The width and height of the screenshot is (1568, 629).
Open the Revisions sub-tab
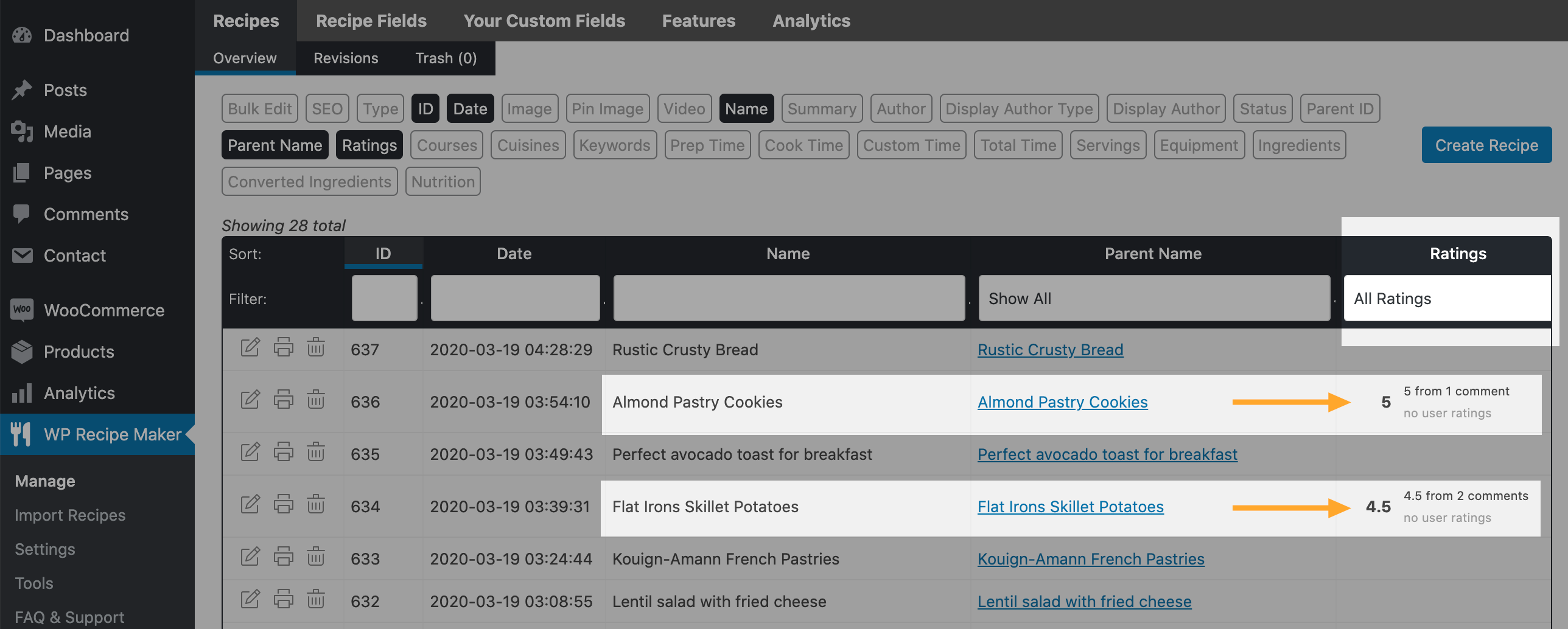[346, 58]
